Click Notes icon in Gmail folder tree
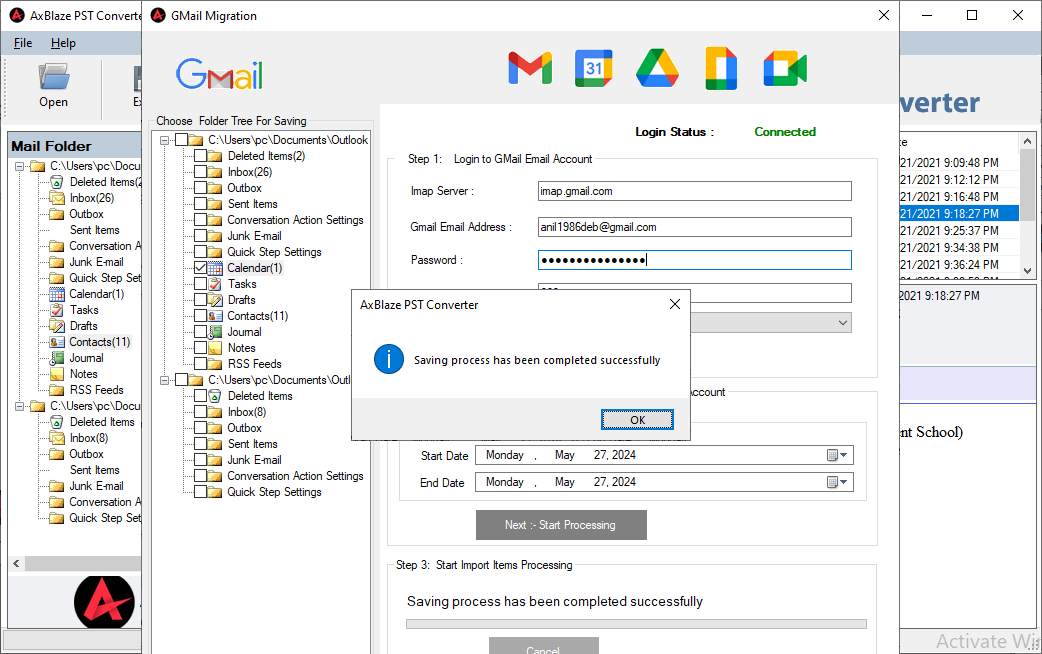The image size is (1042, 654). [x=215, y=348]
